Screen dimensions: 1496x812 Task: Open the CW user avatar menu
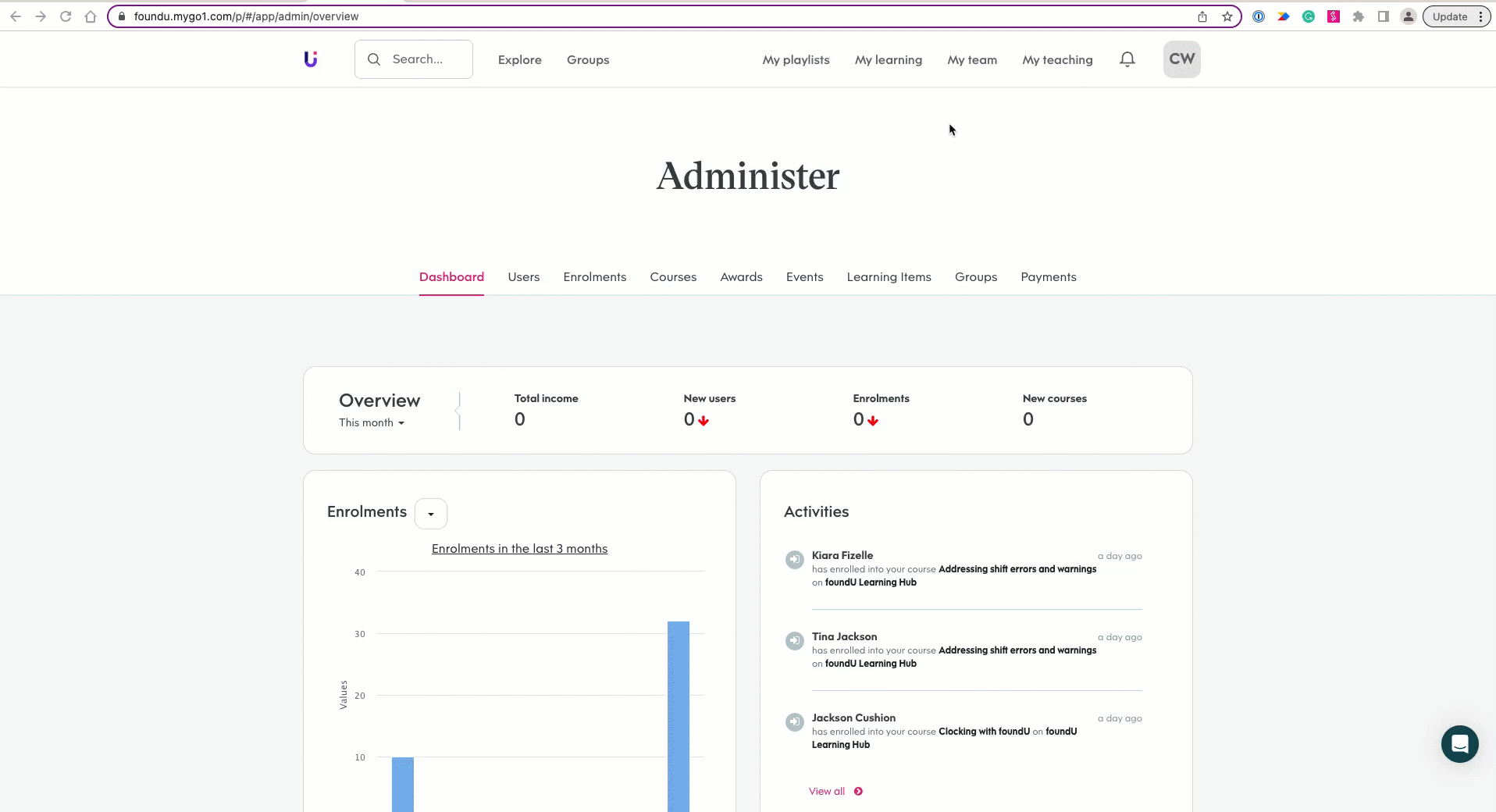1181,59
